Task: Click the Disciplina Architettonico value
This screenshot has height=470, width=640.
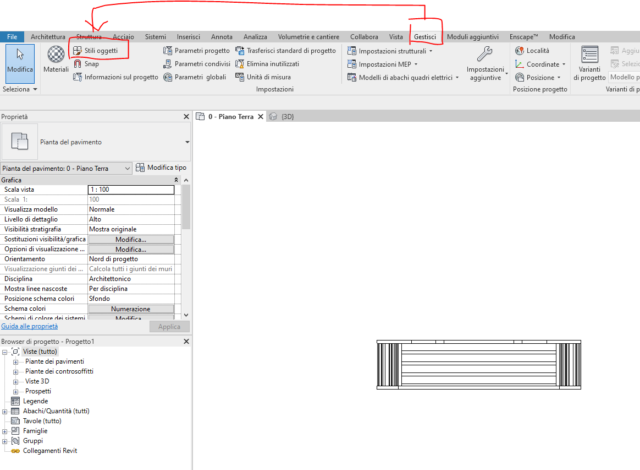Action: [131, 279]
